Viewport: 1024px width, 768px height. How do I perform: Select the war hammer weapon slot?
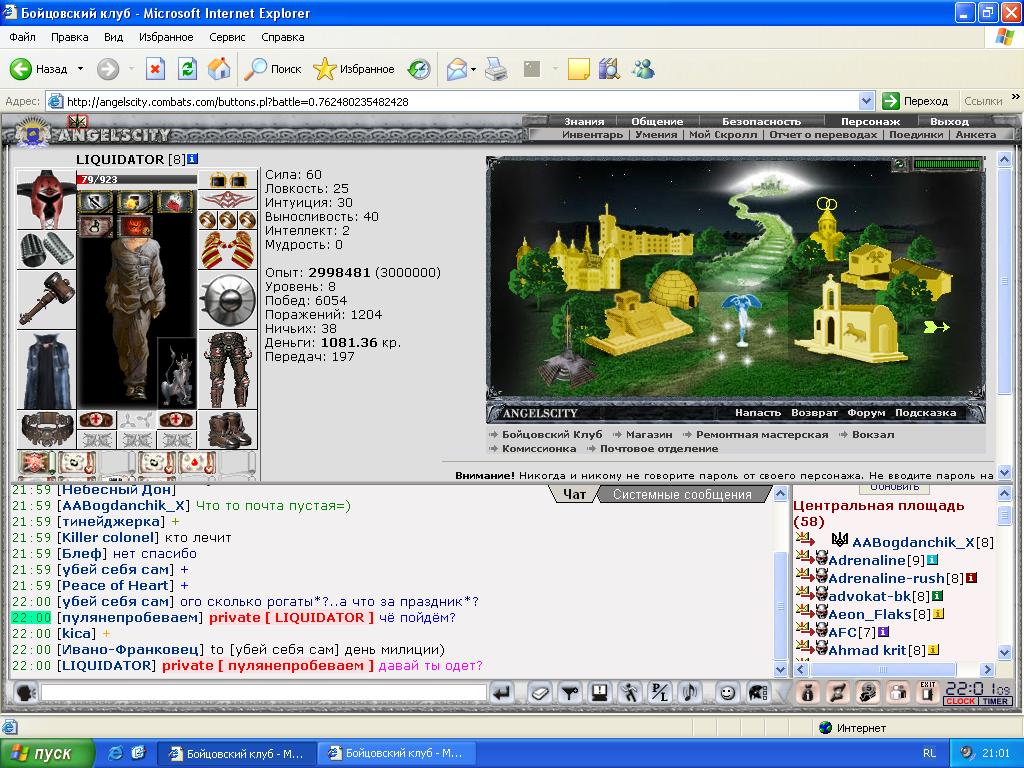point(46,299)
